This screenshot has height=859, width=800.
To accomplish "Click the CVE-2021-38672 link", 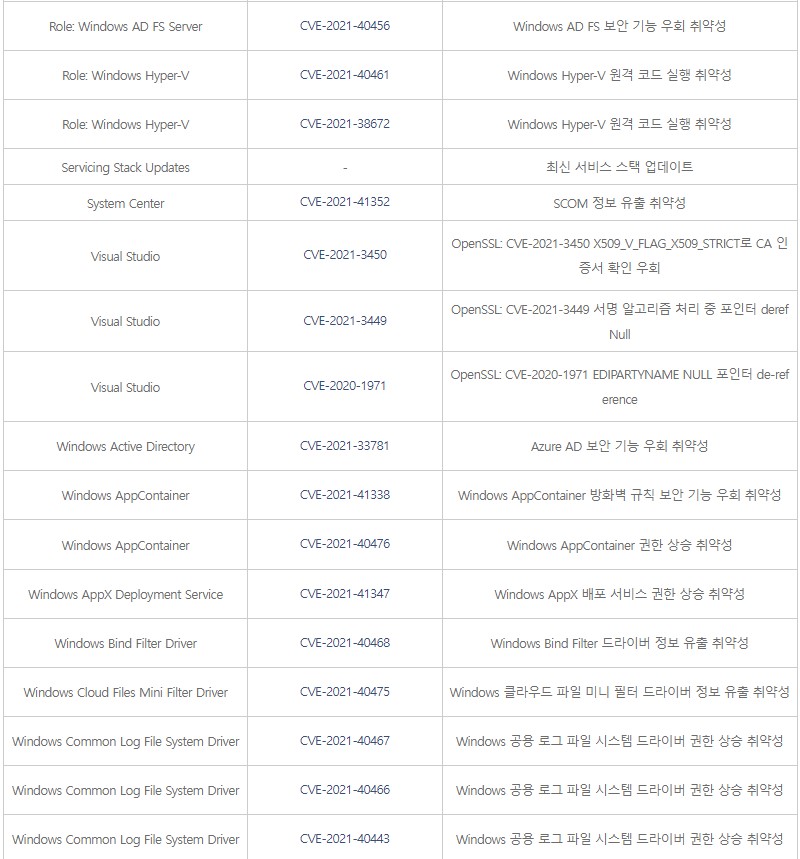I will (344, 124).
